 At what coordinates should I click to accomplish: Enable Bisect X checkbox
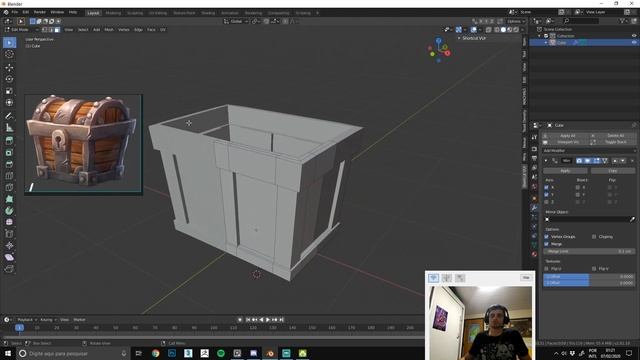pyautogui.click(x=578, y=187)
